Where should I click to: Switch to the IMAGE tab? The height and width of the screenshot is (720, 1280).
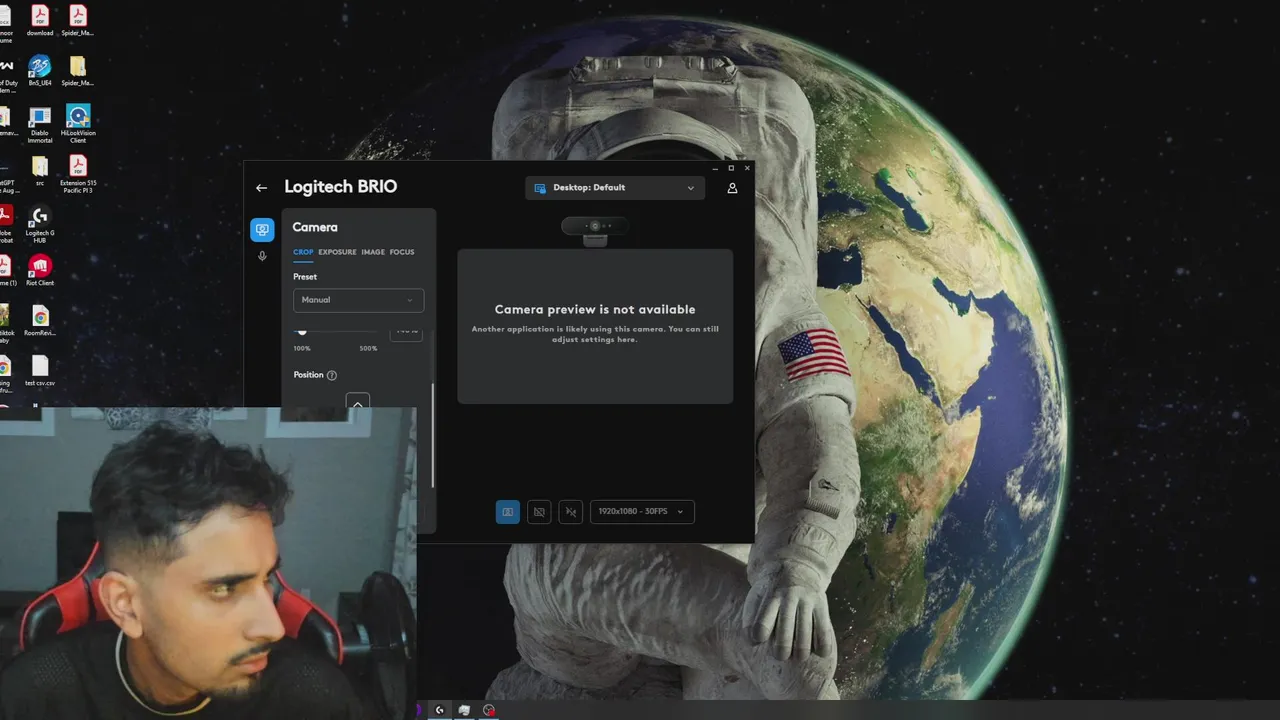[373, 252]
